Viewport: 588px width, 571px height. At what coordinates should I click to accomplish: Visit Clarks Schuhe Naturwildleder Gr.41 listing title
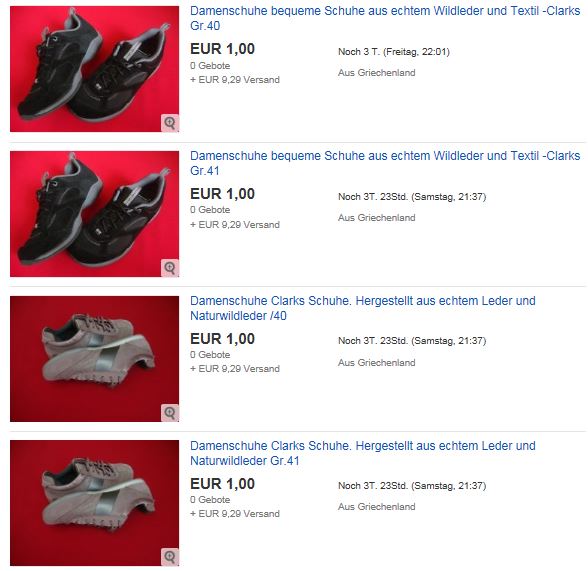point(363,453)
